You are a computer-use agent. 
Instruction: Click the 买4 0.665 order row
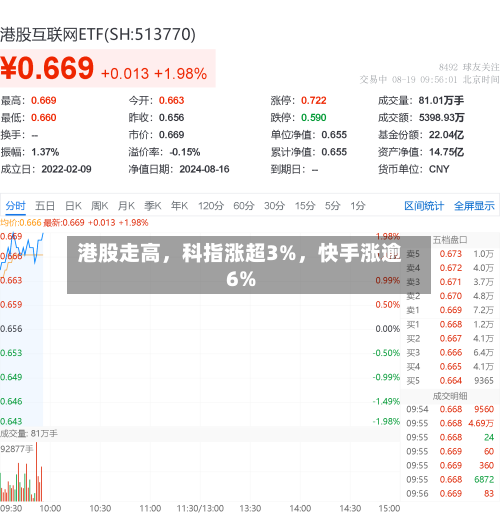pyautogui.click(x=450, y=367)
